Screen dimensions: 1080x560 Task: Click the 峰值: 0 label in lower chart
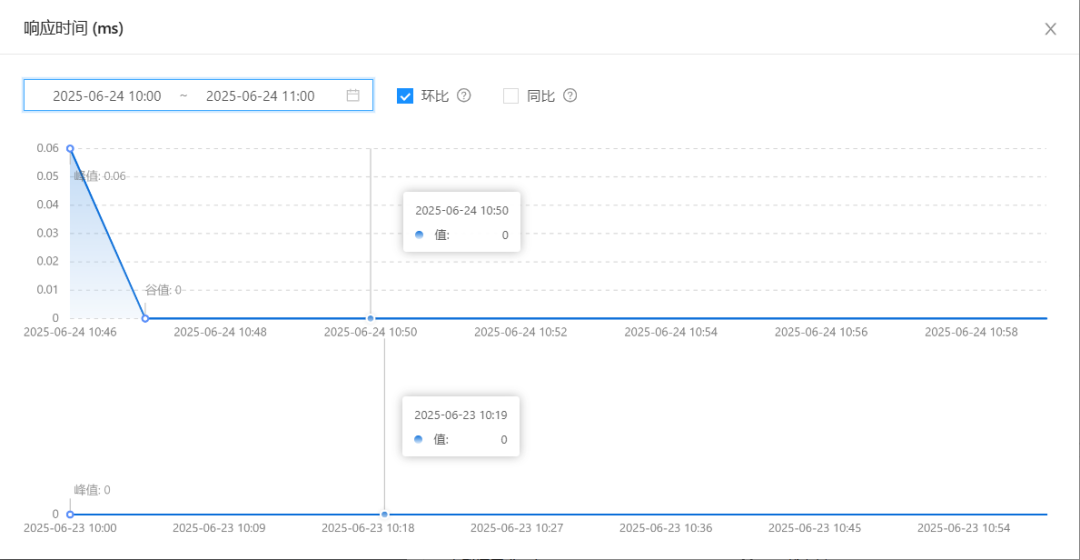click(92, 490)
